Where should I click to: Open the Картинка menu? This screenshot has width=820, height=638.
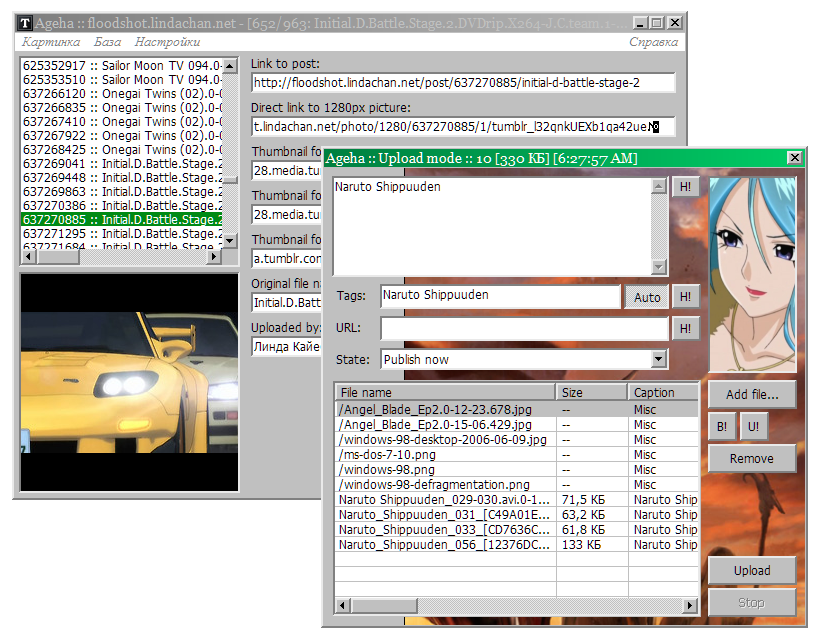(x=51, y=42)
